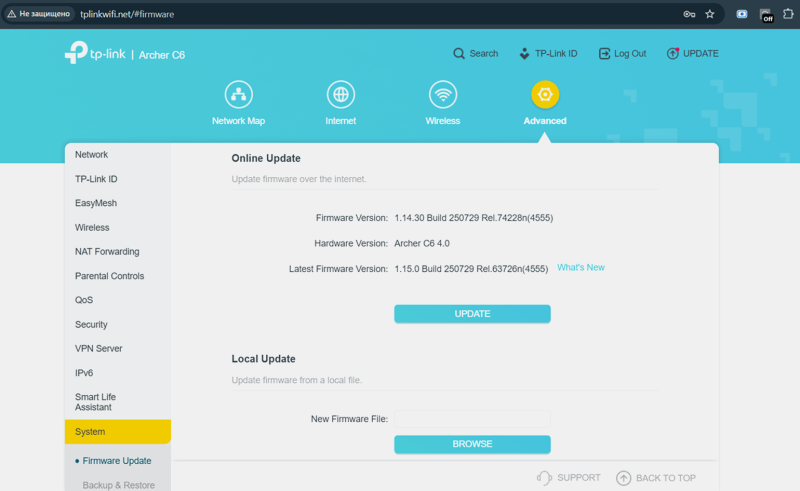Open the Wireless Wi-Fi icon
Image resolution: width=800 pixels, height=491 pixels.
click(x=443, y=94)
